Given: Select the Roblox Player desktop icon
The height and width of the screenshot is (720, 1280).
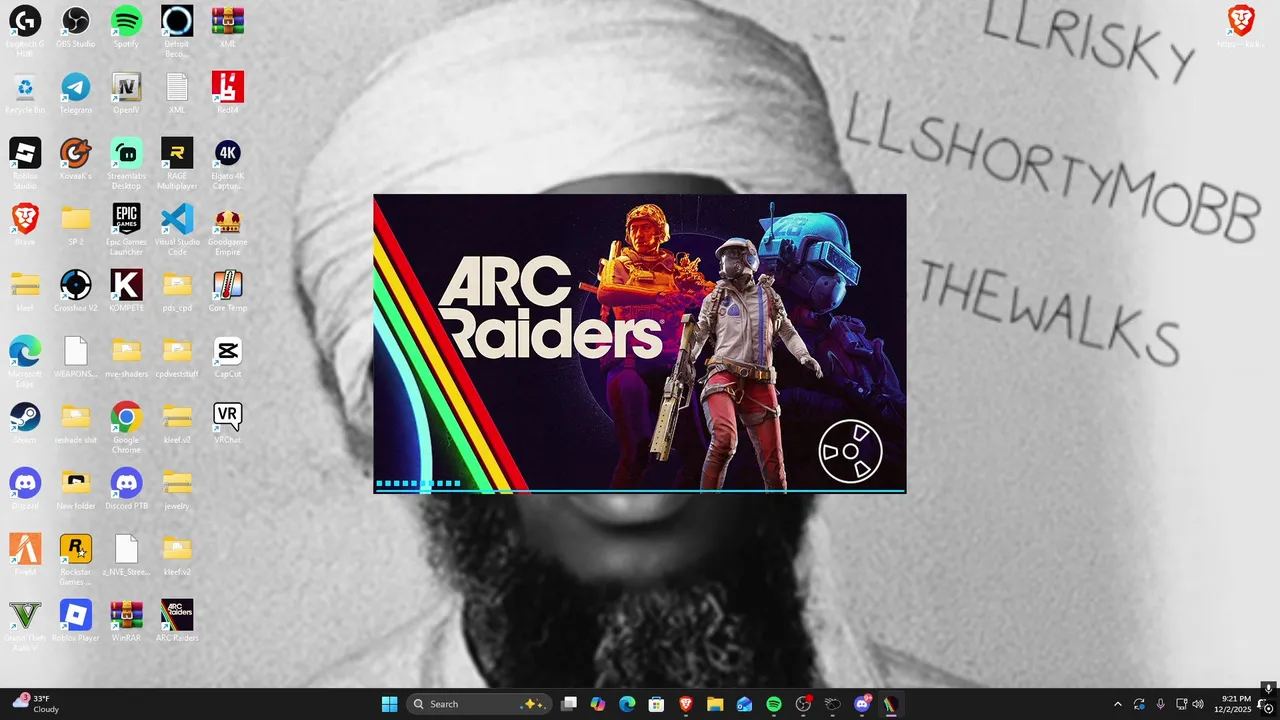Looking at the screenshot, I should point(76,621).
